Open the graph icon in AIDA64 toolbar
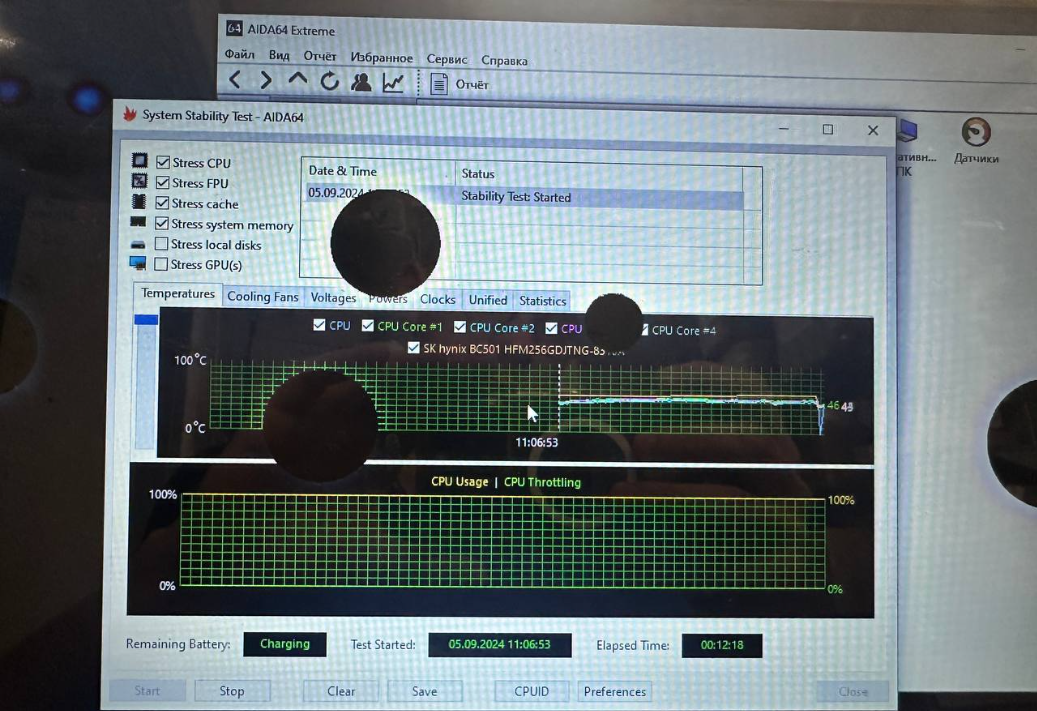The width and height of the screenshot is (1037, 711). pyautogui.click(x=393, y=83)
